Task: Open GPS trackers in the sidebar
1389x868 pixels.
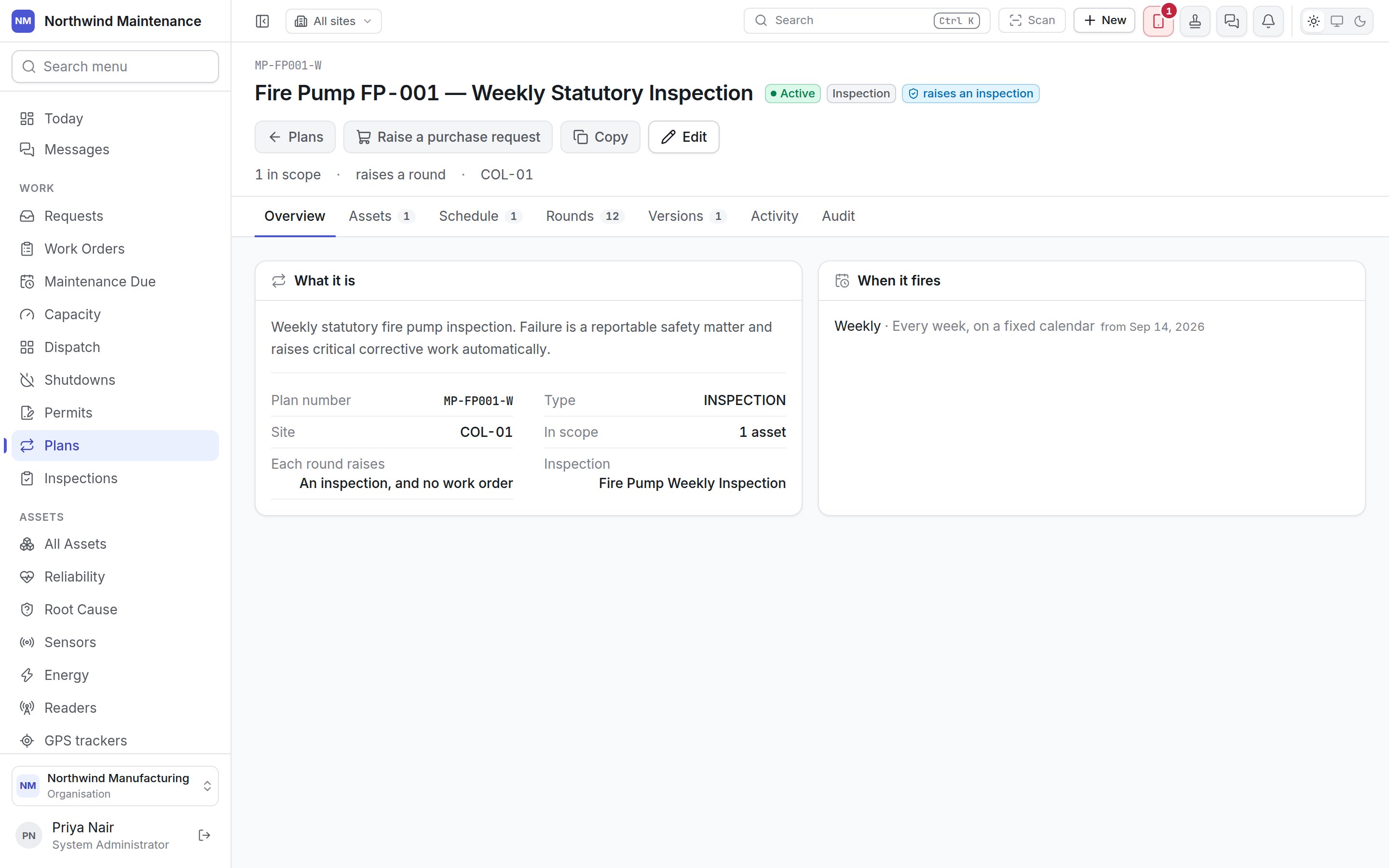Action: (x=115, y=741)
